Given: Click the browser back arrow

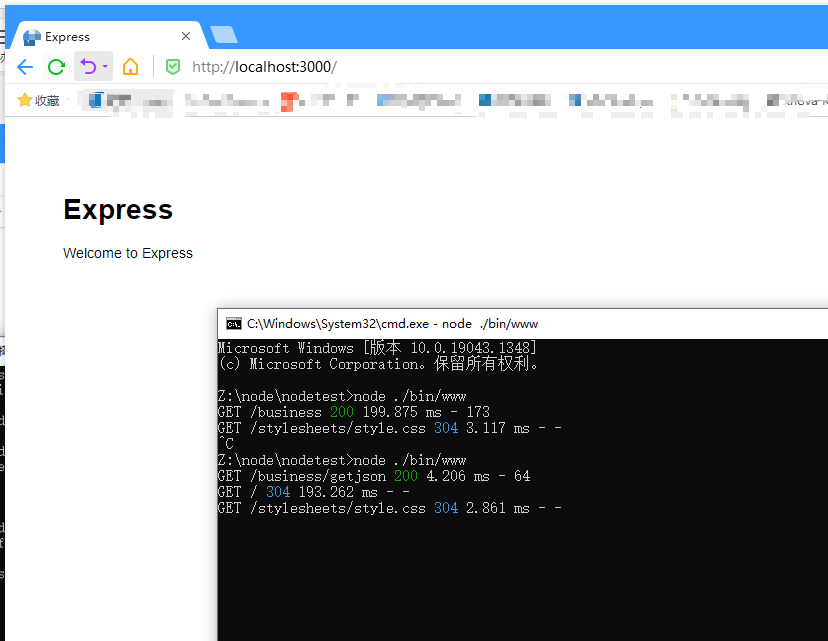Looking at the screenshot, I should [x=25, y=67].
